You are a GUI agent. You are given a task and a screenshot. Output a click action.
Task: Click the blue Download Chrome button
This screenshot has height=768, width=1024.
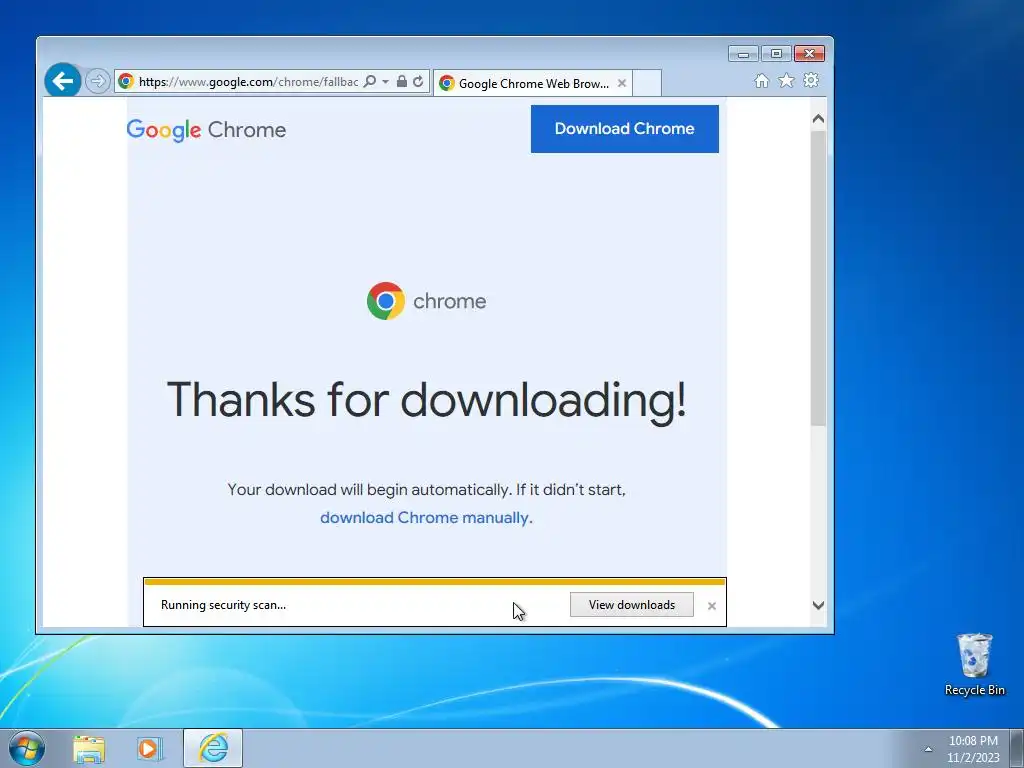pos(624,129)
